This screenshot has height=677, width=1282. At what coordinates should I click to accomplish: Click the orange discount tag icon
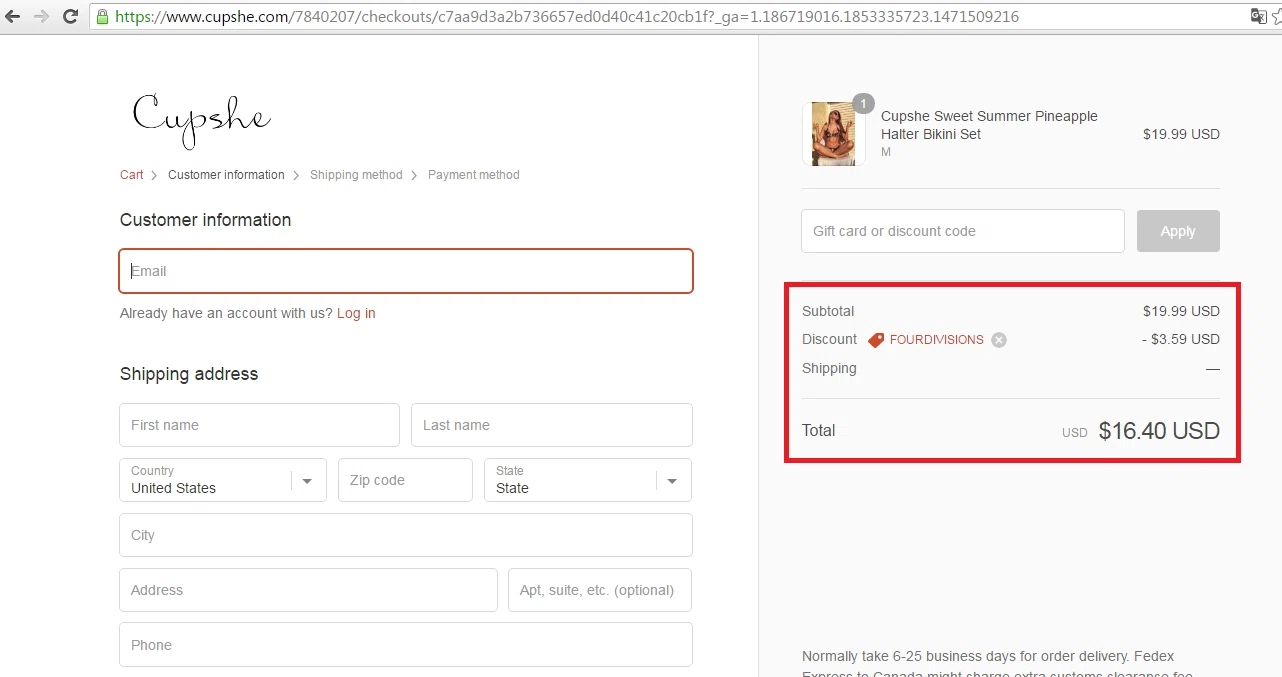[x=876, y=340]
